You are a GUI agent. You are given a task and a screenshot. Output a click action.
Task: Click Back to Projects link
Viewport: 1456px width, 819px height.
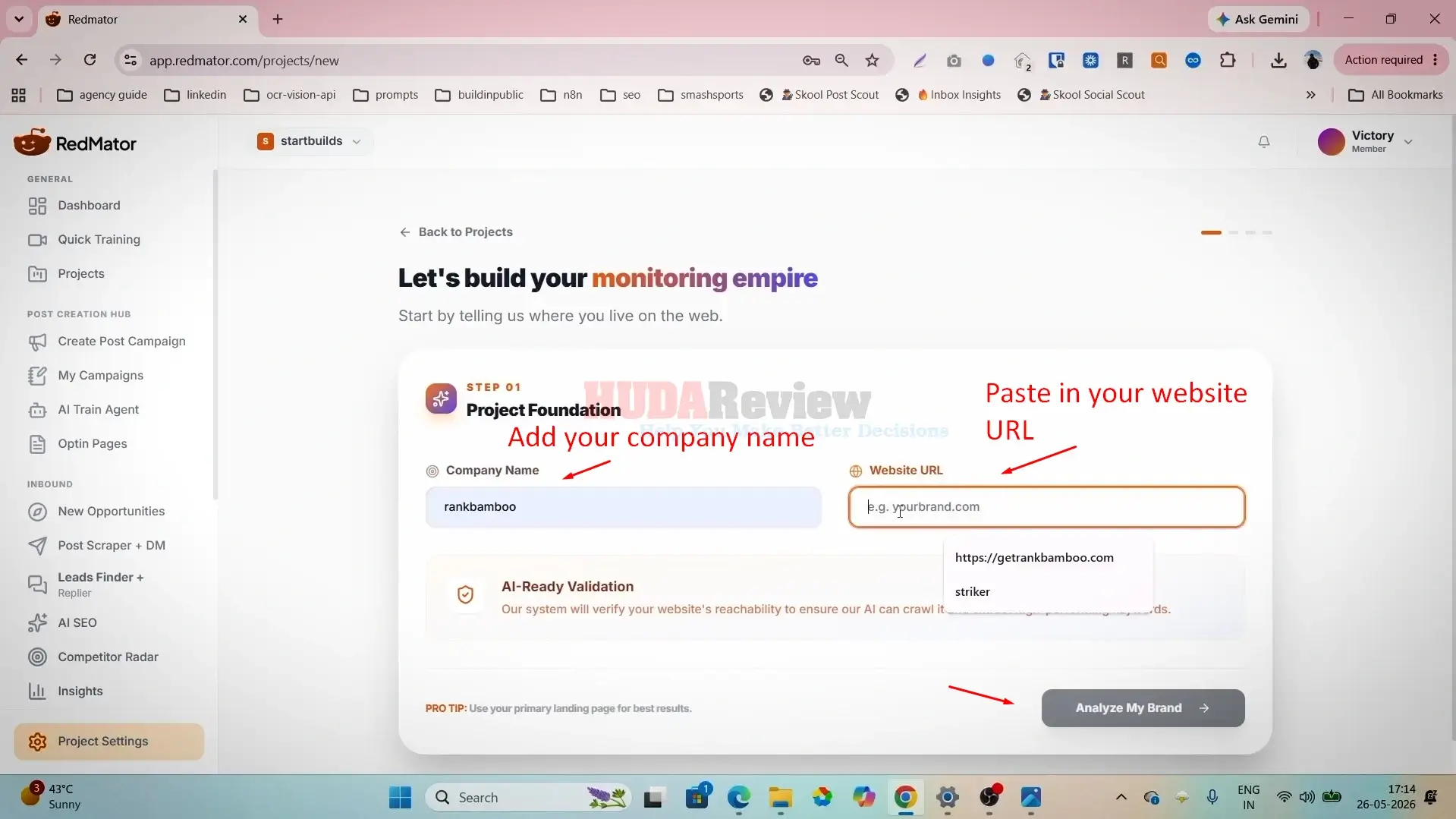[456, 232]
